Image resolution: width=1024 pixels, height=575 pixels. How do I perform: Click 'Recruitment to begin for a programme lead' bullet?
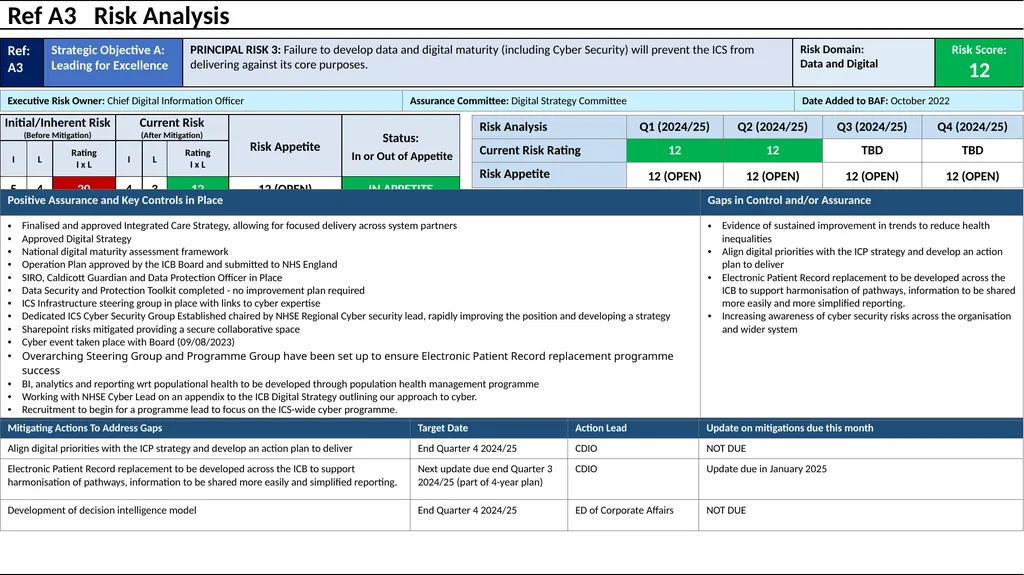(209, 410)
